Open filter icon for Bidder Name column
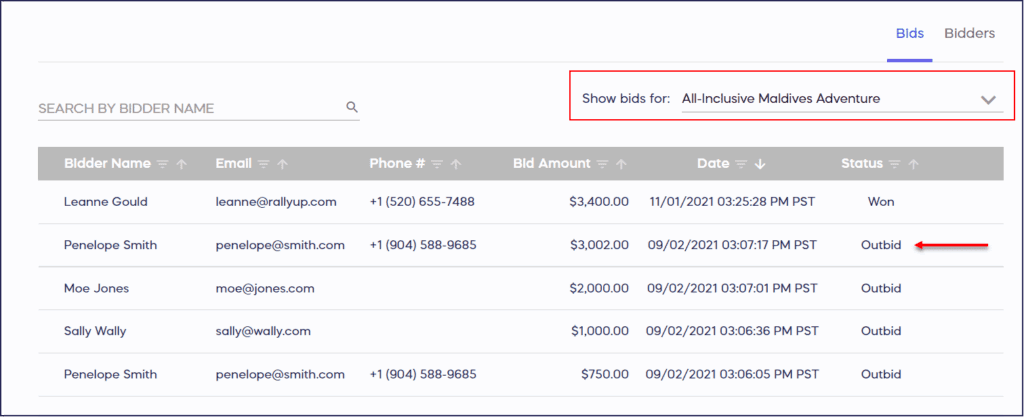 click(163, 164)
